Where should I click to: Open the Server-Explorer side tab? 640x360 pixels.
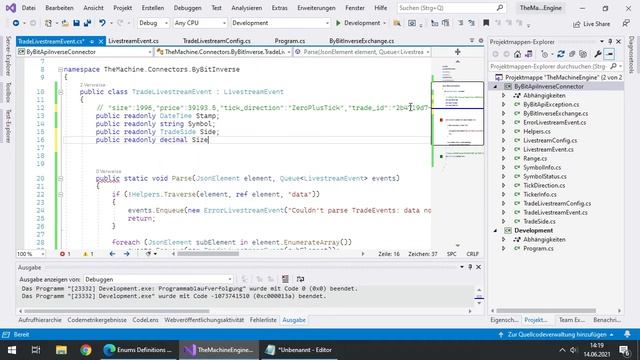click(x=8, y=56)
